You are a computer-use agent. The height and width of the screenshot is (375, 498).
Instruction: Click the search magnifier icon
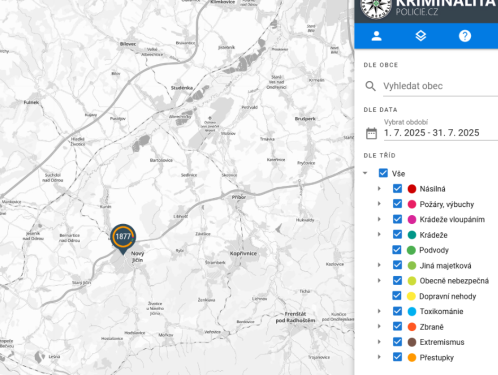coord(370,86)
